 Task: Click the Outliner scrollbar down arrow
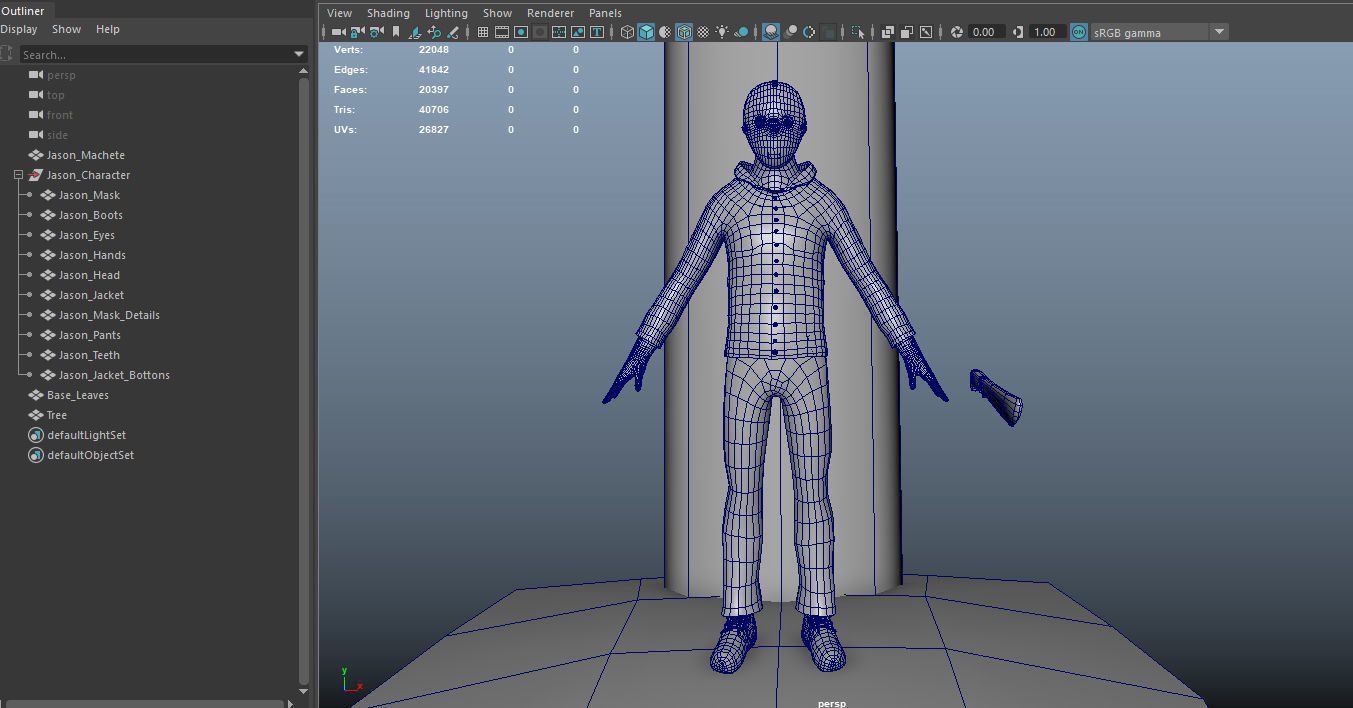[304, 690]
